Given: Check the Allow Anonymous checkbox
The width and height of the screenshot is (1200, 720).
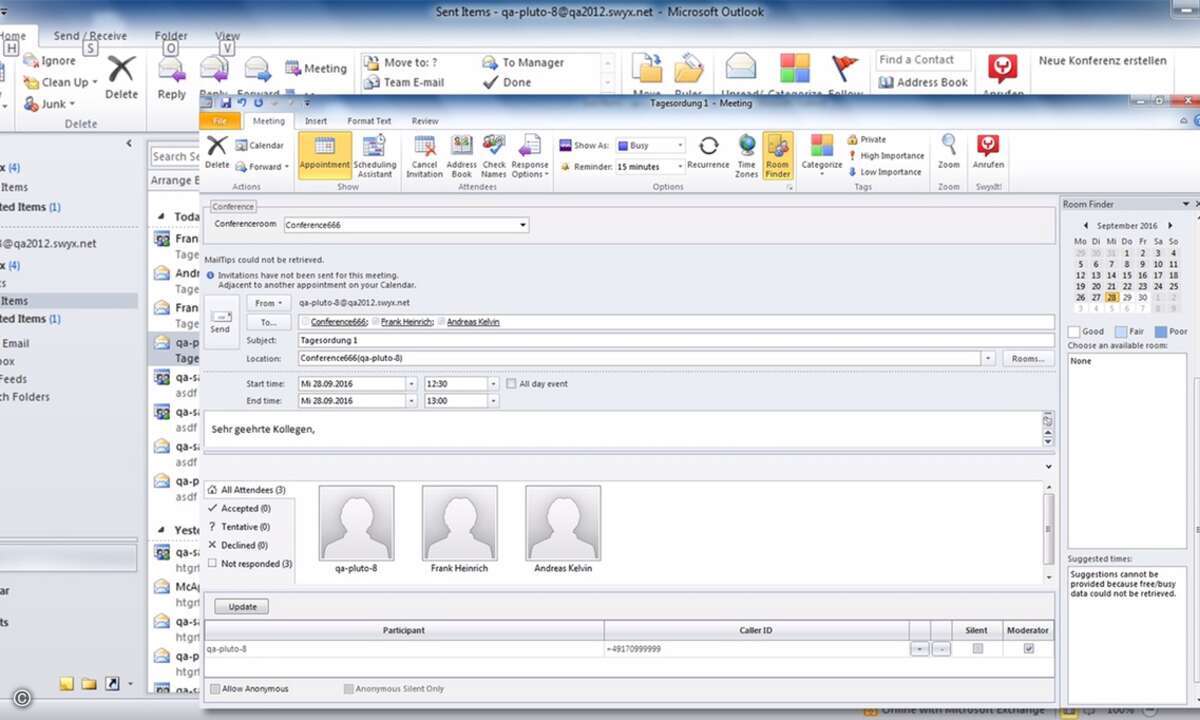Looking at the screenshot, I should point(215,689).
